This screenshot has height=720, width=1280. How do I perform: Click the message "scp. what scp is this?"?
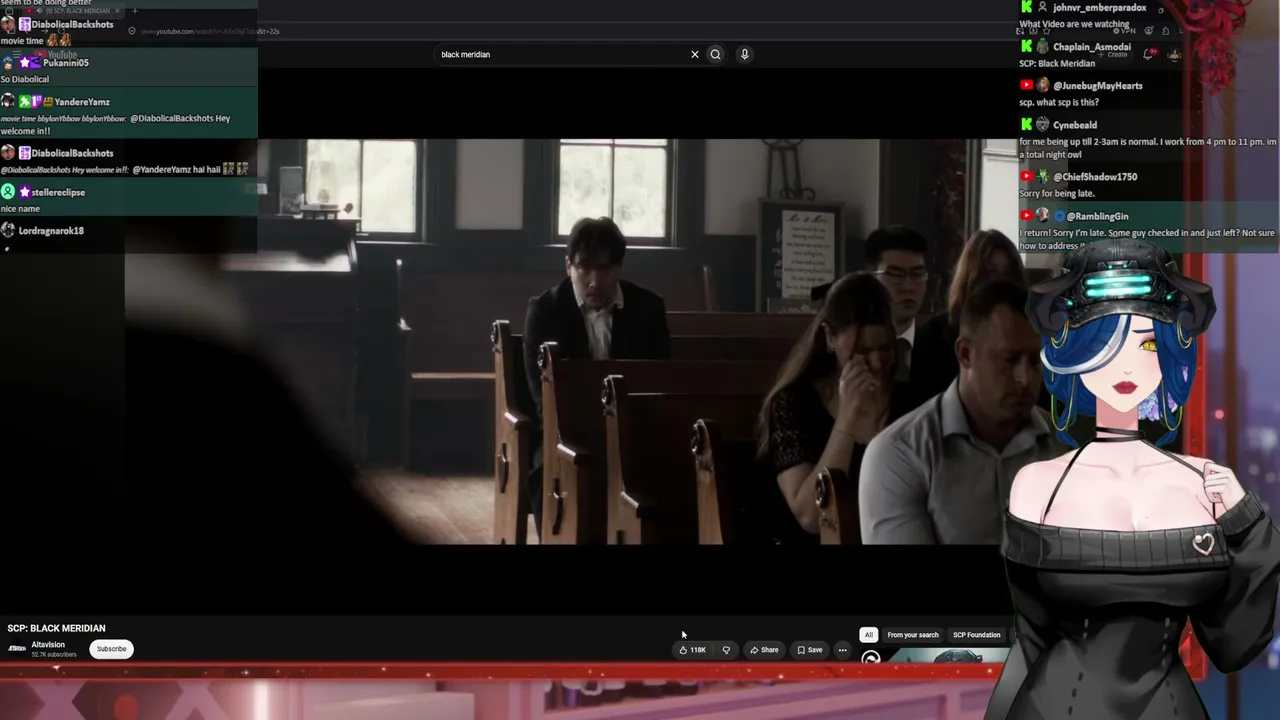tap(1059, 102)
